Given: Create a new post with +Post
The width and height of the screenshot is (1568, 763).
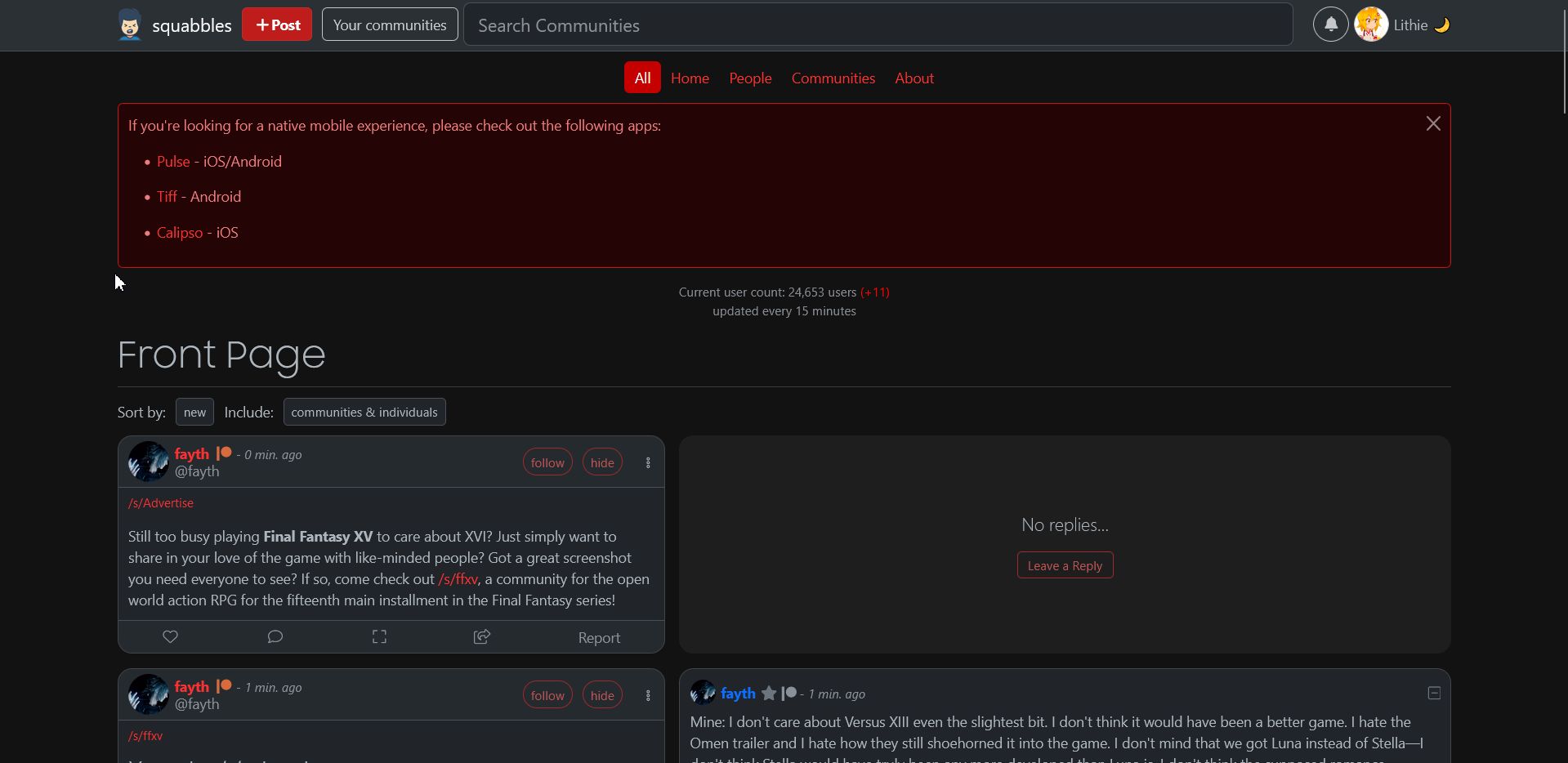Looking at the screenshot, I should 277,25.
